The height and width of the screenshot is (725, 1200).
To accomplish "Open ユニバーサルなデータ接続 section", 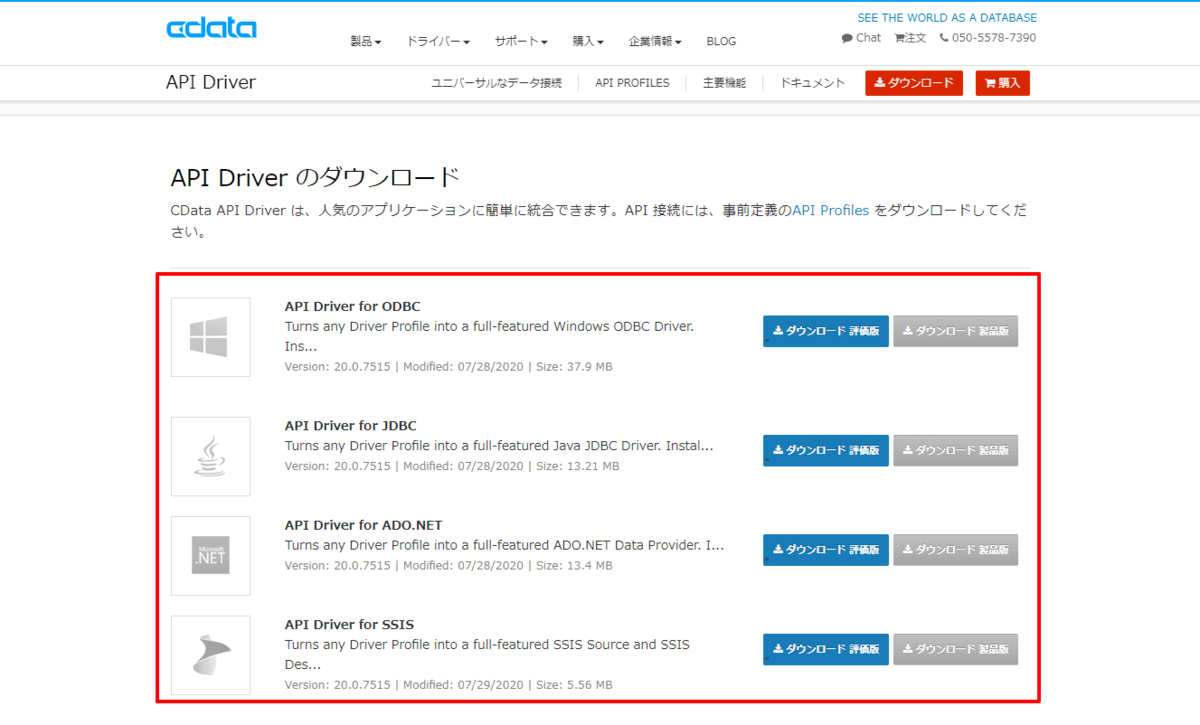I will pyautogui.click(x=496, y=83).
